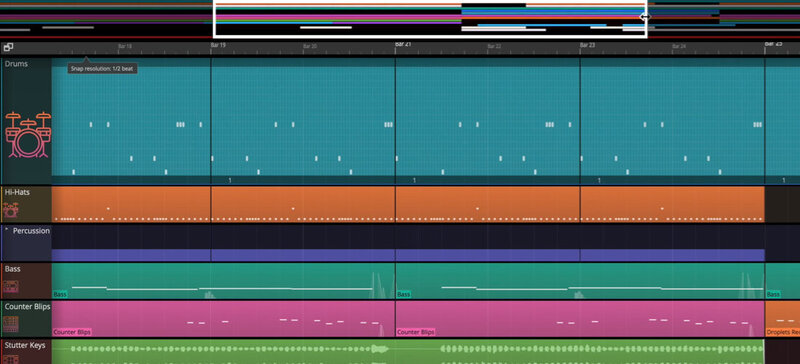Viewport: 800px width, 364px height.
Task: Click the overlapping windows icon beside ruler
Action: click(8, 47)
